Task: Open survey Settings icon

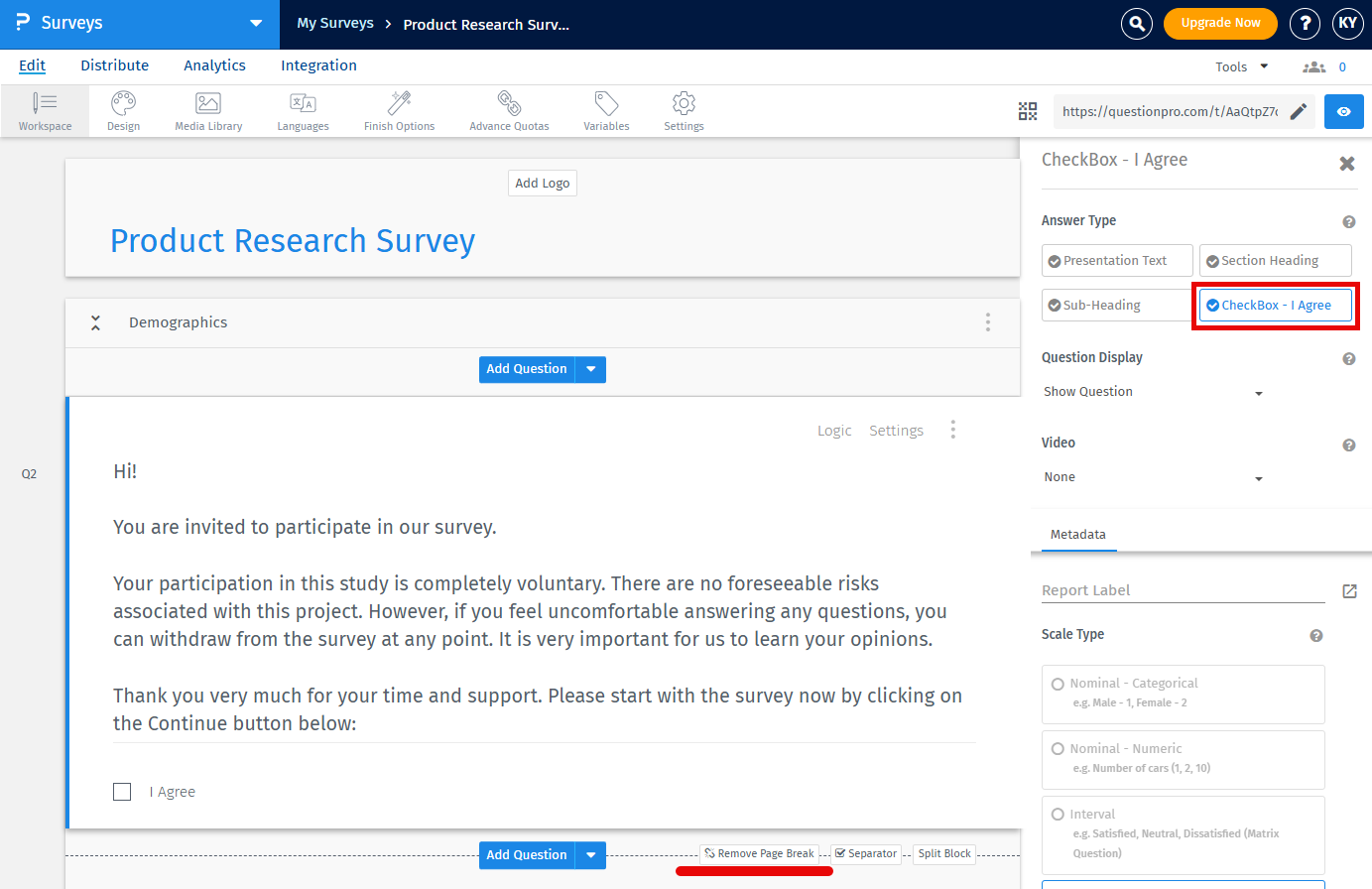Action: [684, 110]
